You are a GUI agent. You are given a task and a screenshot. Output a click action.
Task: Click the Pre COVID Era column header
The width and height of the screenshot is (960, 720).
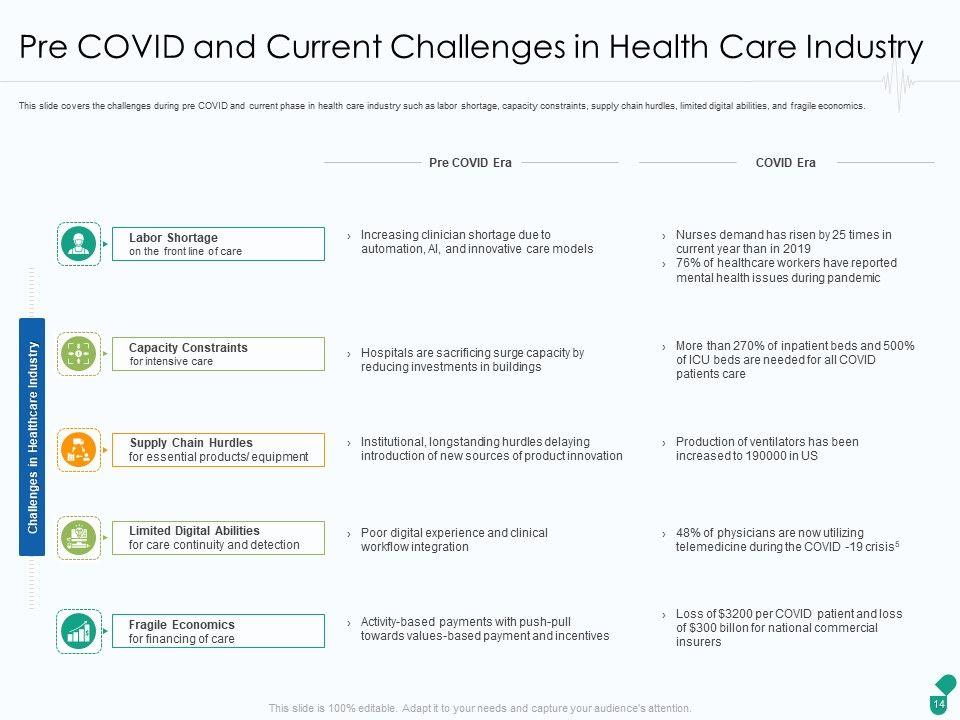[x=470, y=163]
